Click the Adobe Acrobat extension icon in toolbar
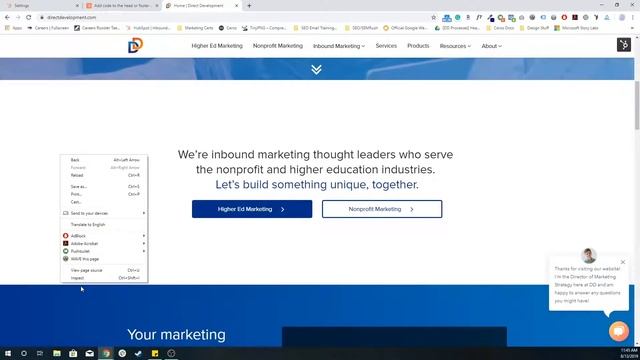This screenshot has height=360, width=640. click(x=575, y=18)
